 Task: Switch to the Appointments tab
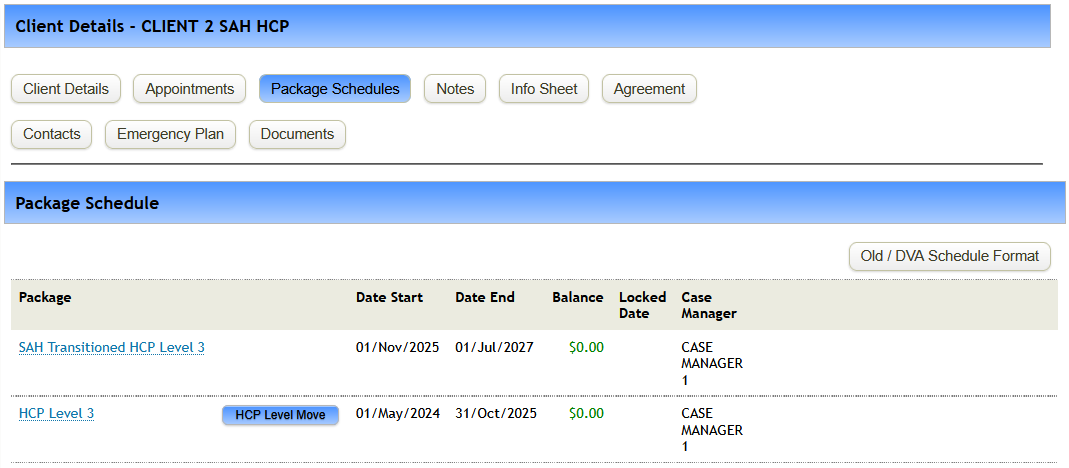click(190, 89)
